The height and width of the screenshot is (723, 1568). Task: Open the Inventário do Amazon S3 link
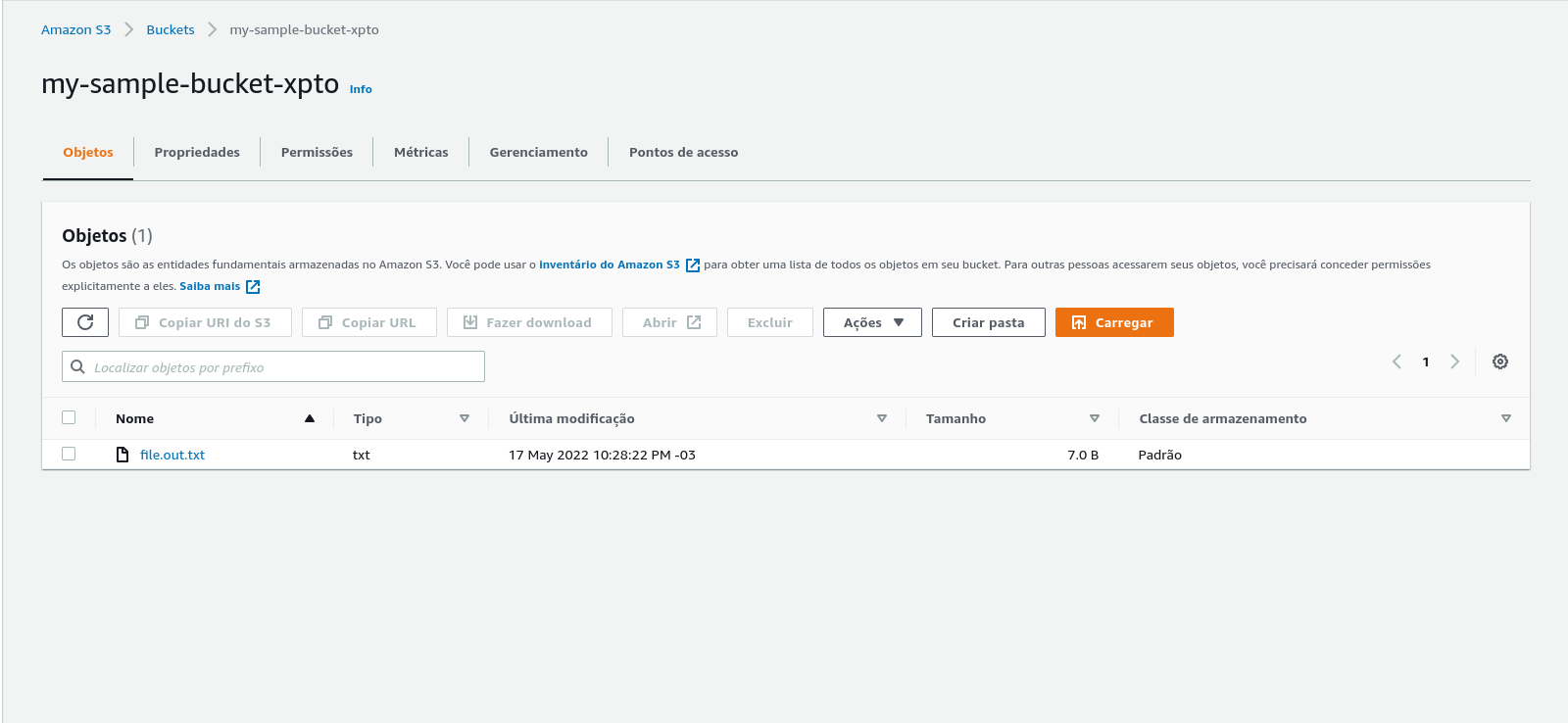coord(610,265)
